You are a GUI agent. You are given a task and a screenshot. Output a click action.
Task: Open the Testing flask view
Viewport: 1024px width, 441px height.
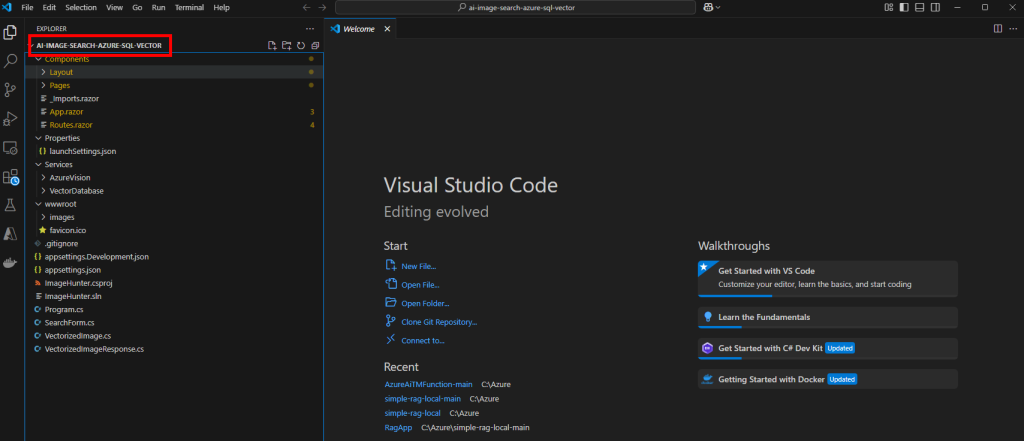[x=10, y=205]
